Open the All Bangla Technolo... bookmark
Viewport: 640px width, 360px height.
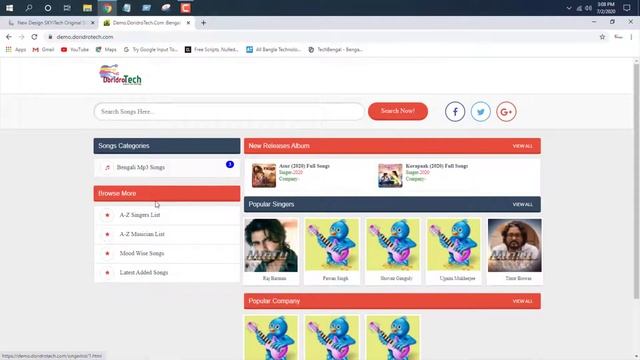(273, 49)
